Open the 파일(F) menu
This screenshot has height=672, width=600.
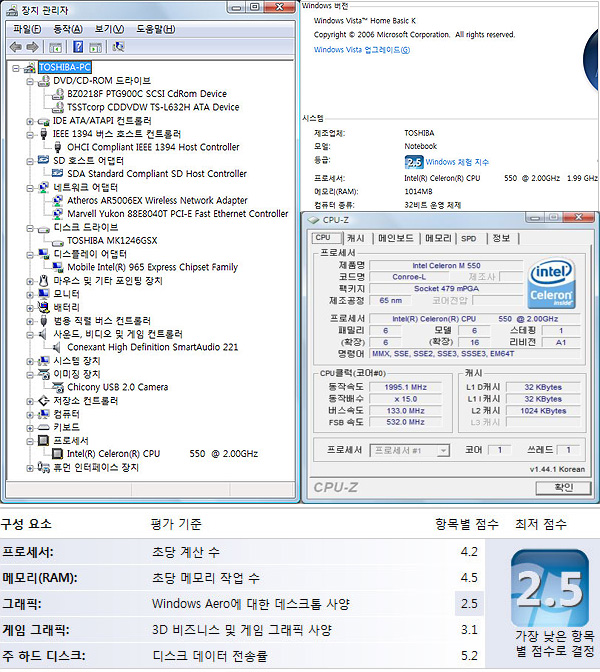pyautogui.click(x=27, y=29)
